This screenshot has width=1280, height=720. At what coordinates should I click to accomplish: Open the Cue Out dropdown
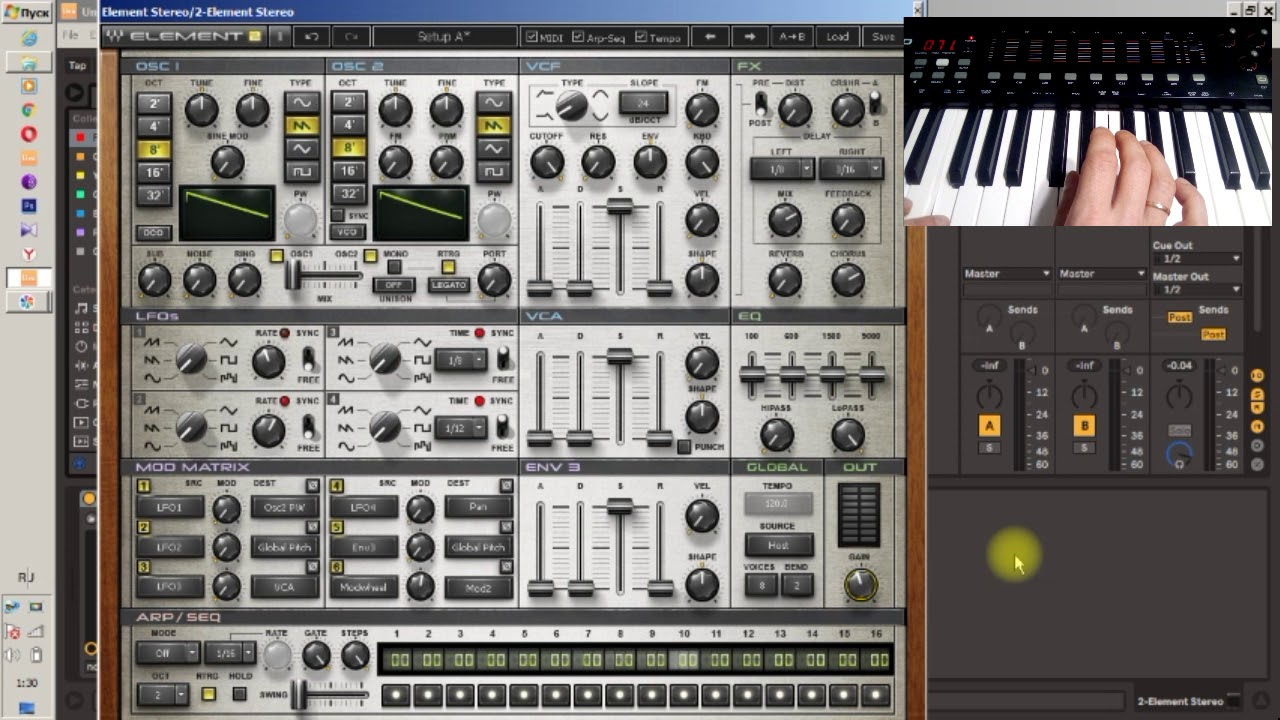pos(1196,259)
